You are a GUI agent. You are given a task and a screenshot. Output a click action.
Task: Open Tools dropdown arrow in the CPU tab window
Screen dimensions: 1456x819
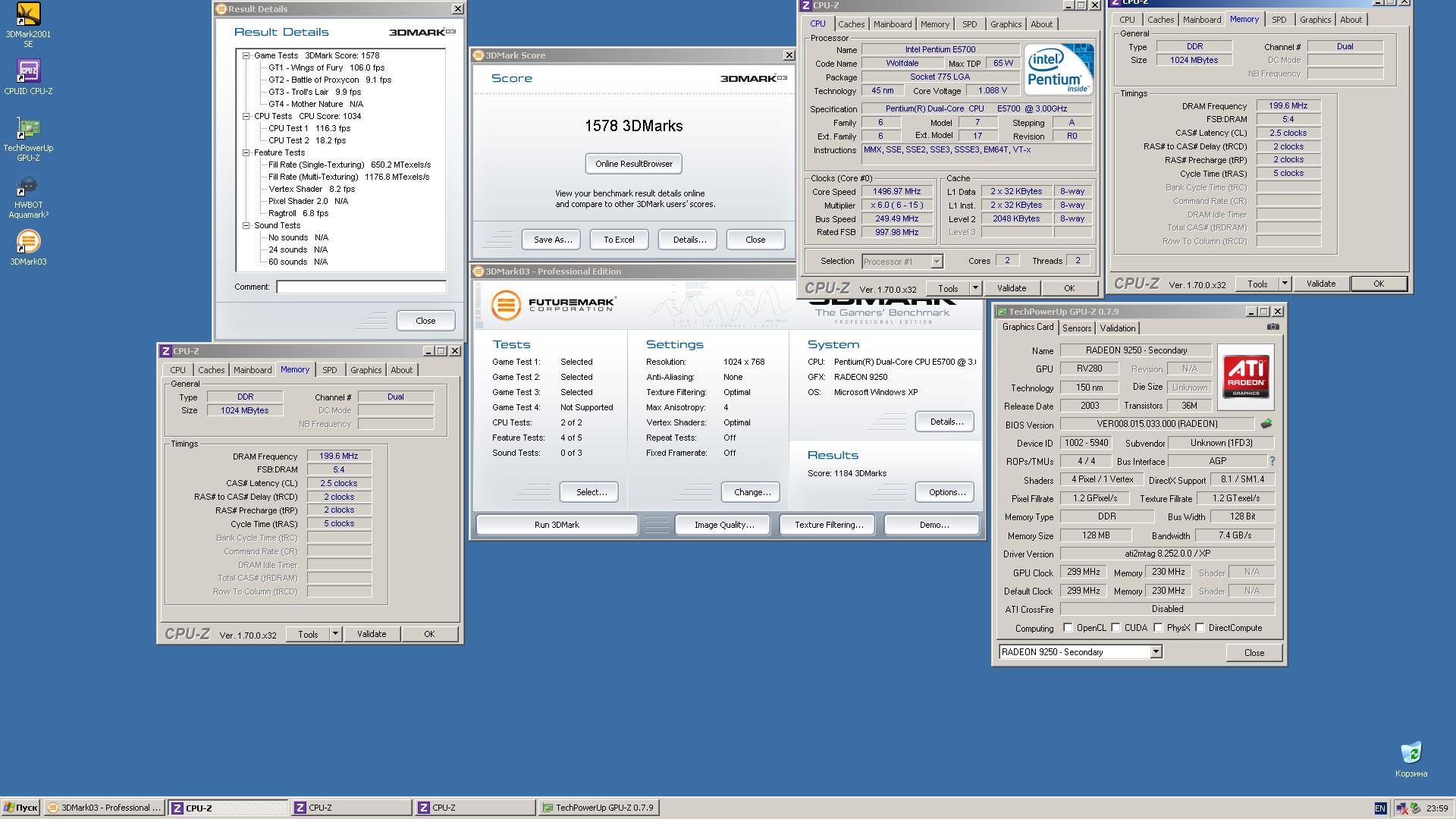pos(975,288)
